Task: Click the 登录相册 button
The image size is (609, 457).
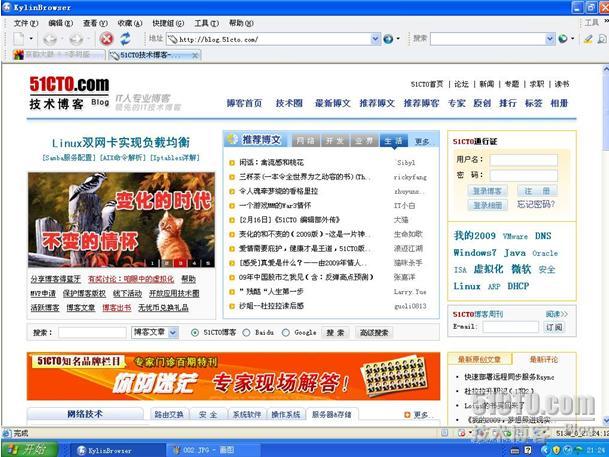Action: tap(487, 205)
